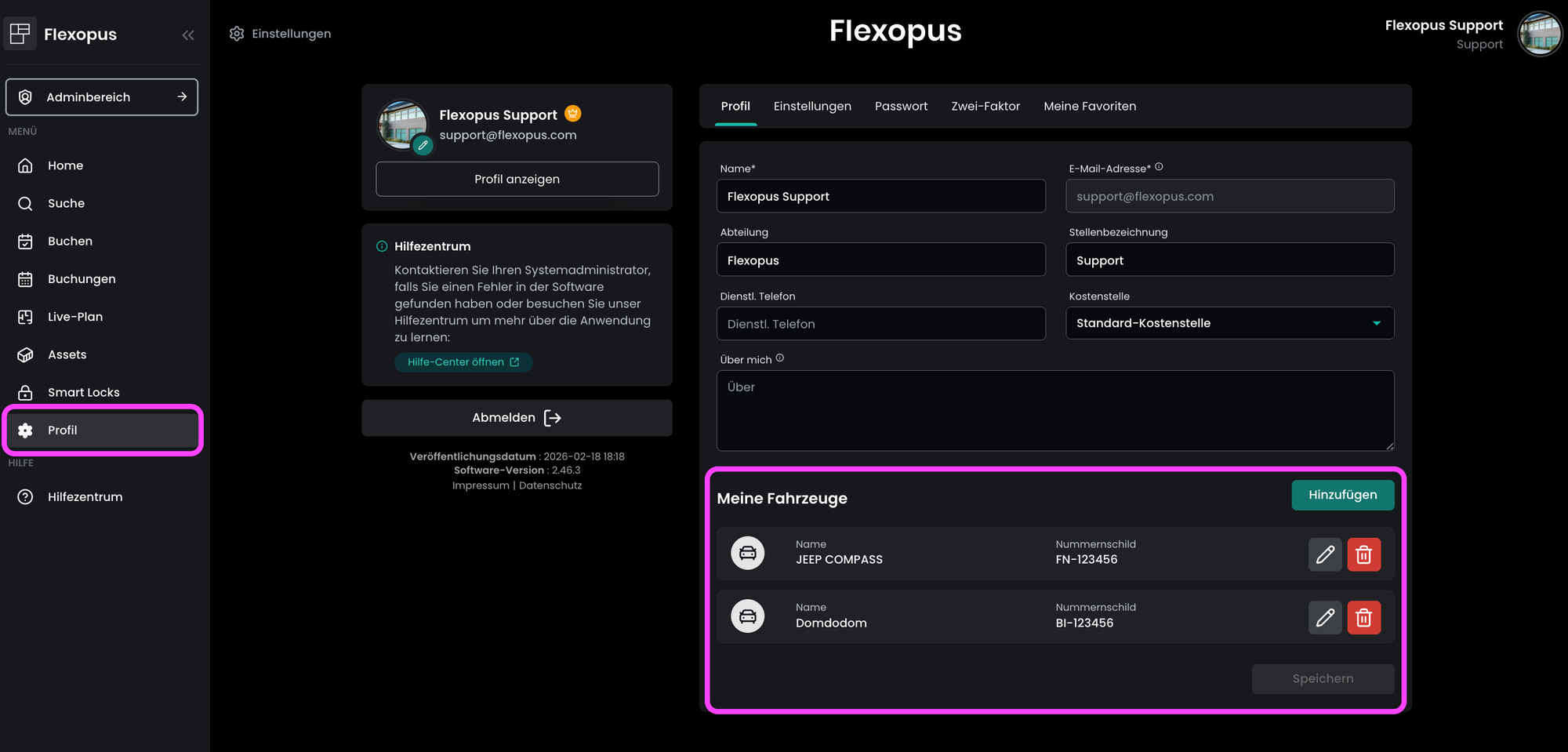Click the Abmelden logout button
The width and height of the screenshot is (1568, 752).
tap(517, 418)
